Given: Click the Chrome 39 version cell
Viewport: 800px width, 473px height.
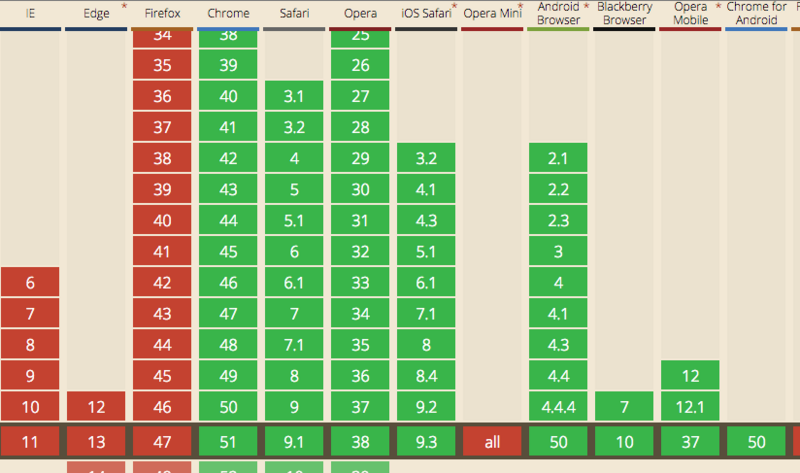Looking at the screenshot, I should tap(228, 65).
